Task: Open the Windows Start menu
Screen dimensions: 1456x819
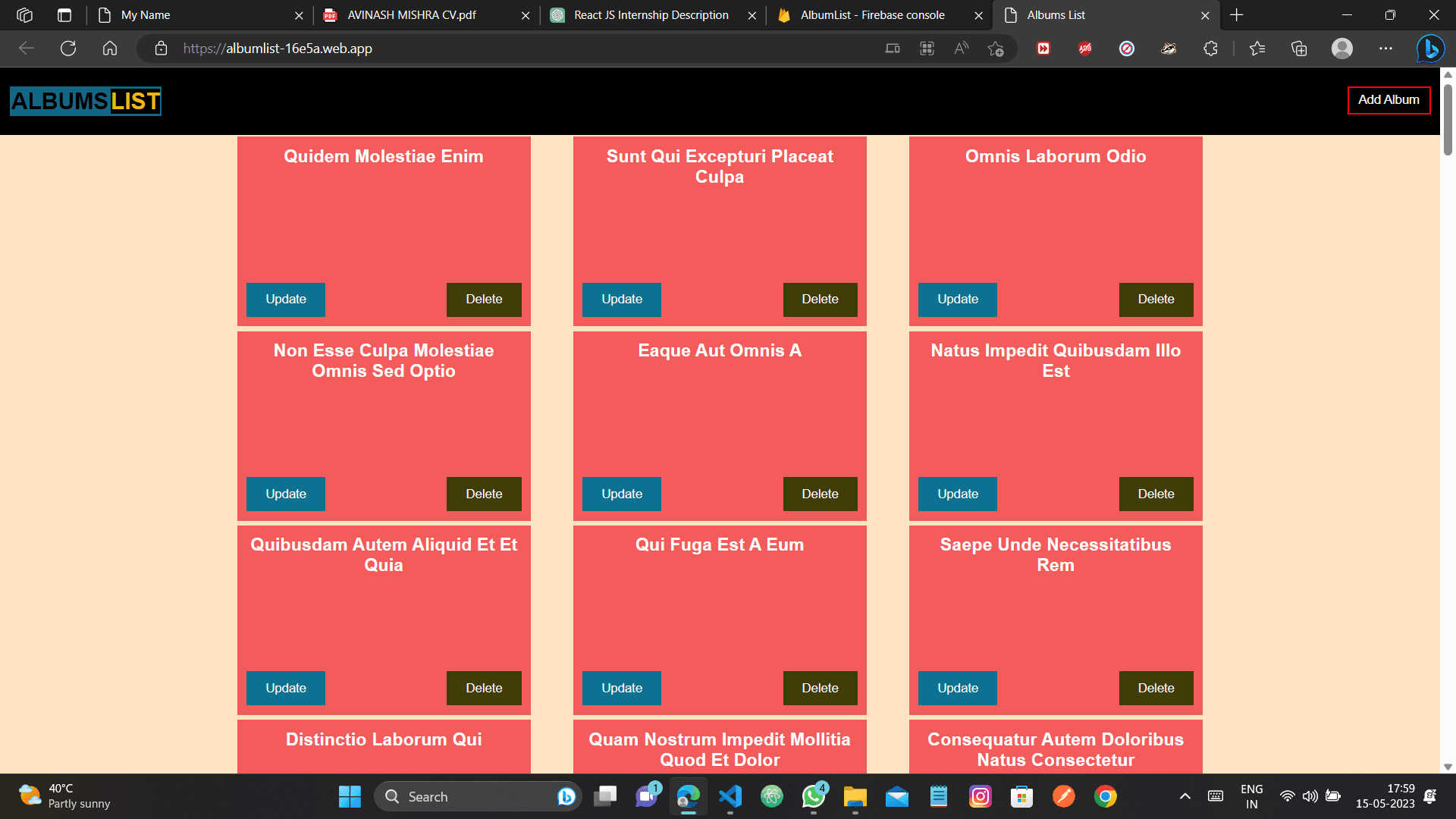Action: (x=350, y=796)
